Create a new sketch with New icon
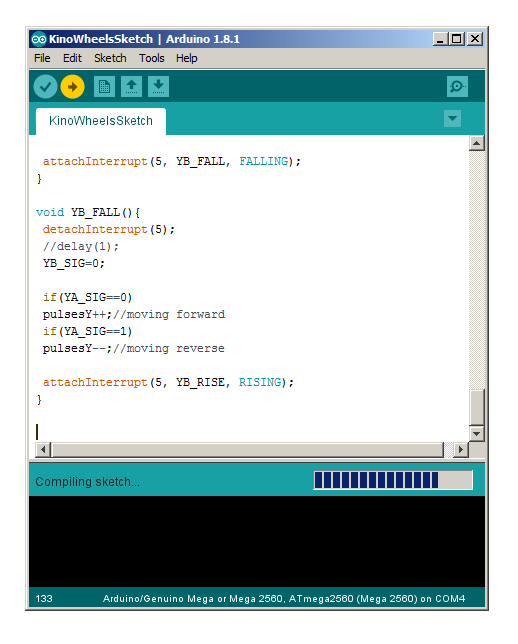Image resolution: width=518 pixels, height=644 pixels. tap(104, 87)
